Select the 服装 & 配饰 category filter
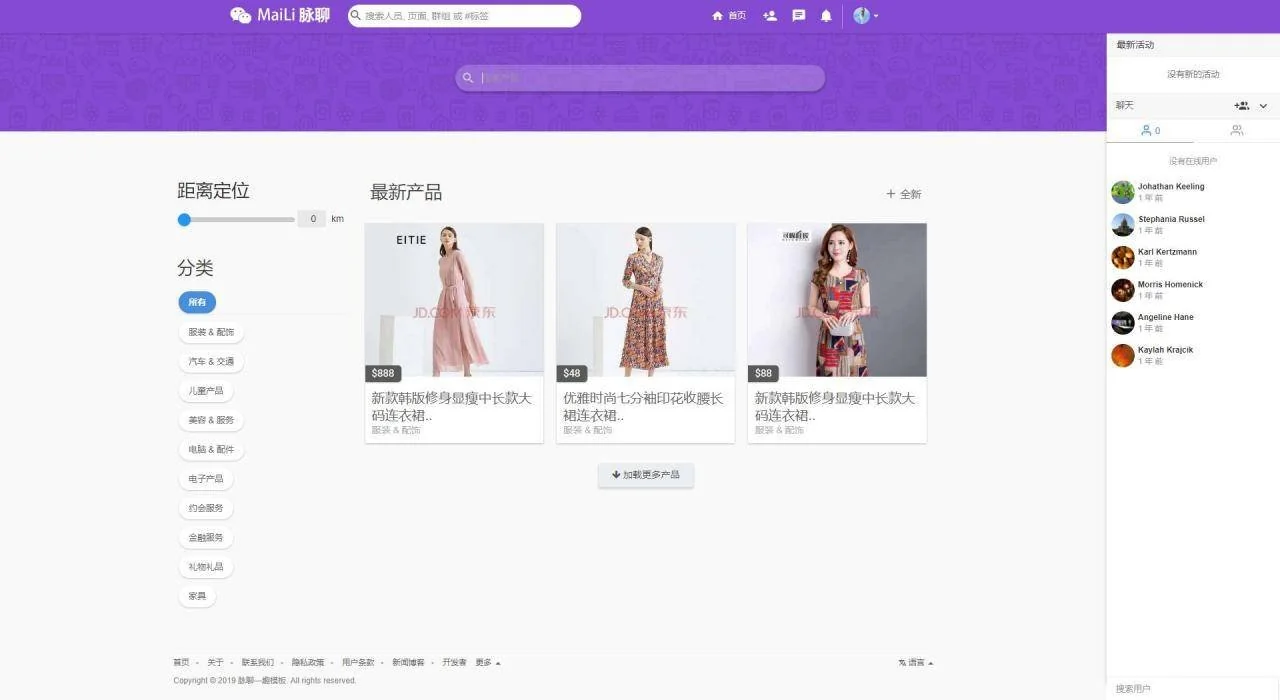1280x700 pixels. pyautogui.click(x=211, y=332)
